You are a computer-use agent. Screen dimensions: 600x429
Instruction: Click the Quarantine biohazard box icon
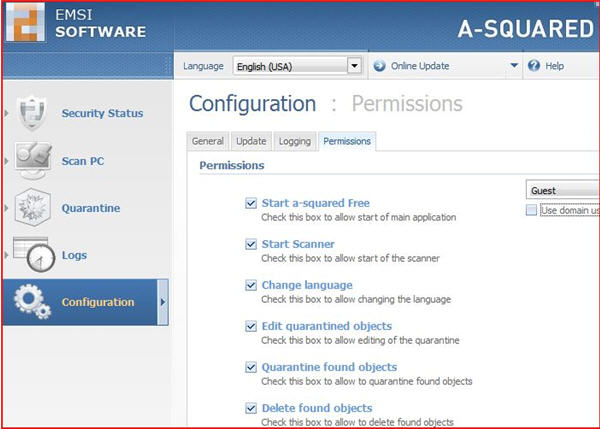pyautogui.click(x=33, y=208)
